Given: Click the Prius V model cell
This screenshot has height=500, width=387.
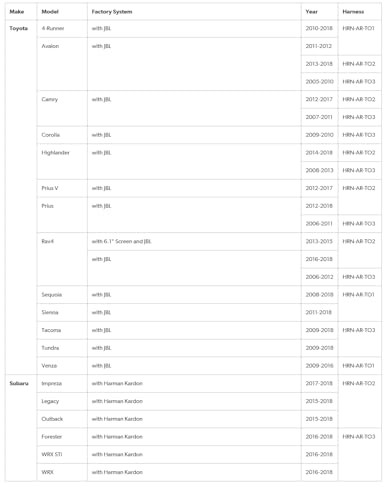Looking at the screenshot, I should (62, 188).
